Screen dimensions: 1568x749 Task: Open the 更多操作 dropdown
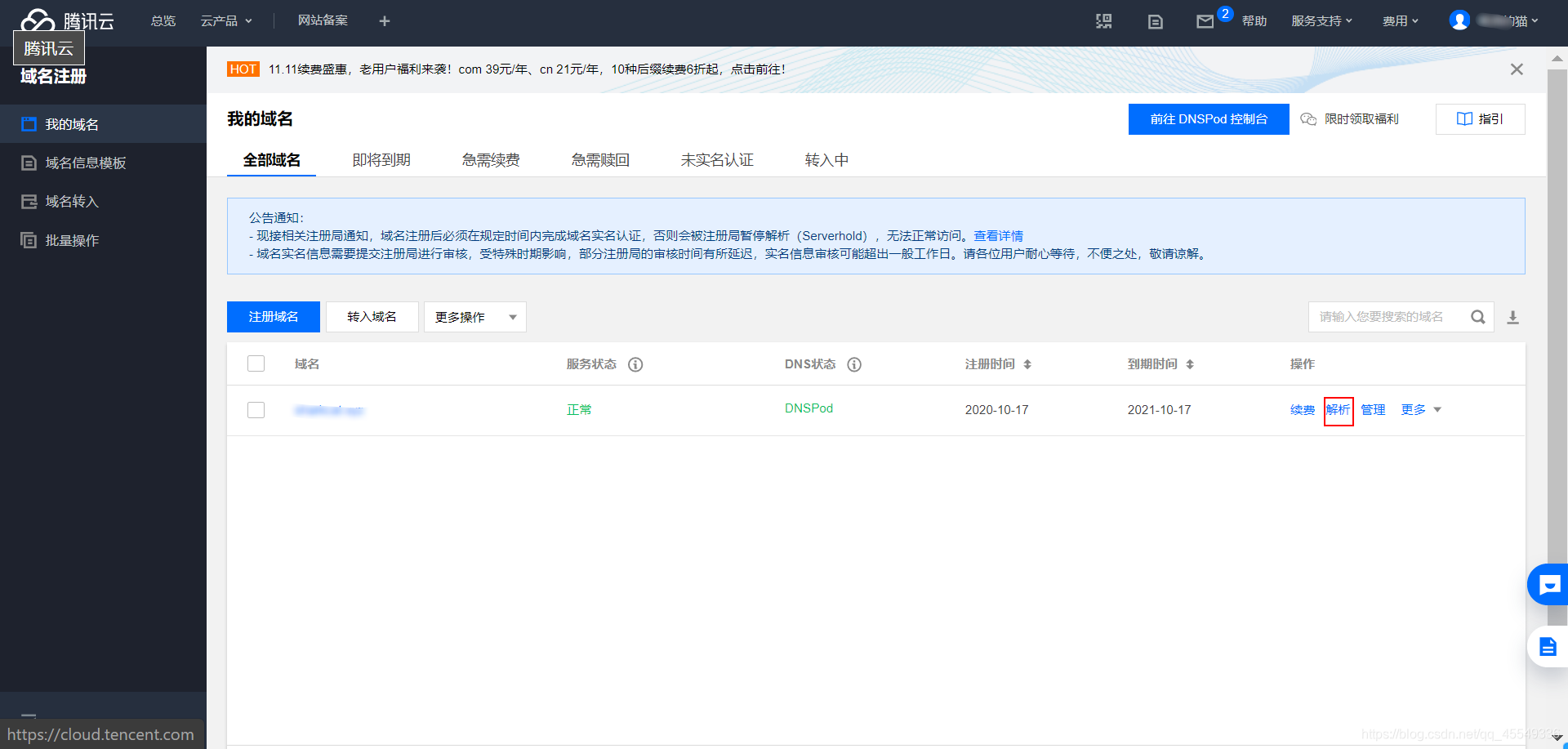point(475,317)
